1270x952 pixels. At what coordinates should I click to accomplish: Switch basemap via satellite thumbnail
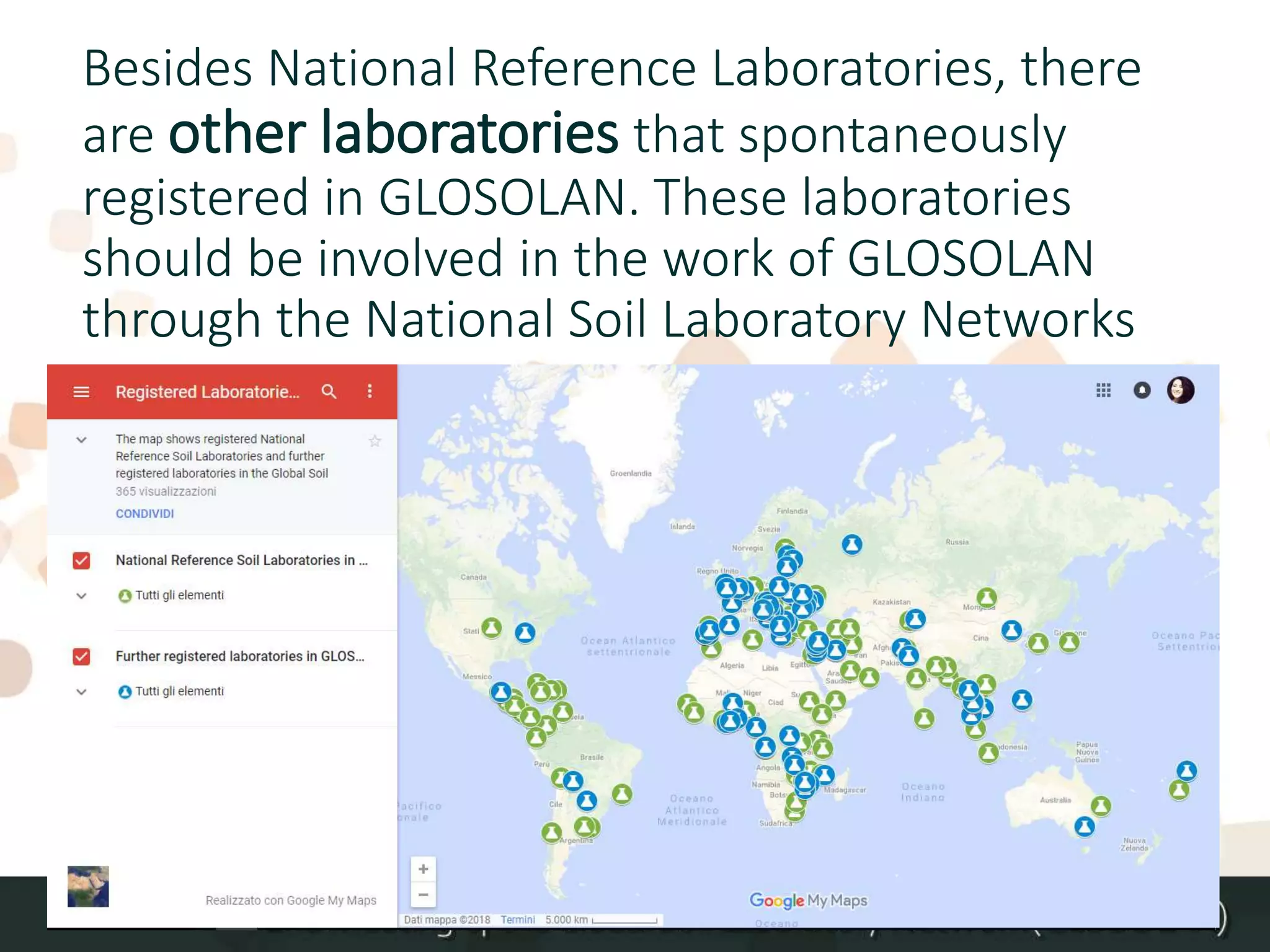pyautogui.click(x=88, y=886)
